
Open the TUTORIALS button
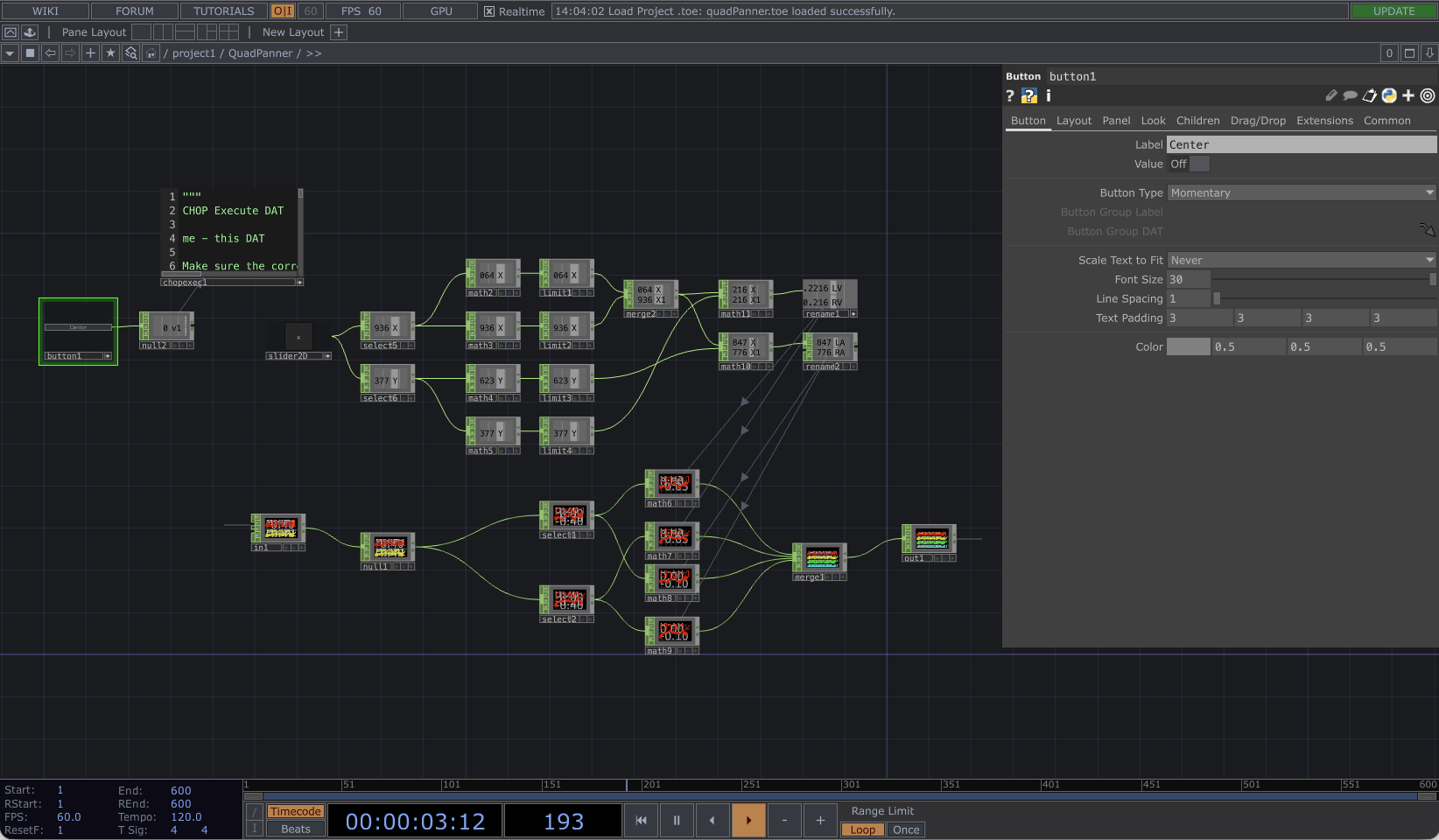click(223, 11)
